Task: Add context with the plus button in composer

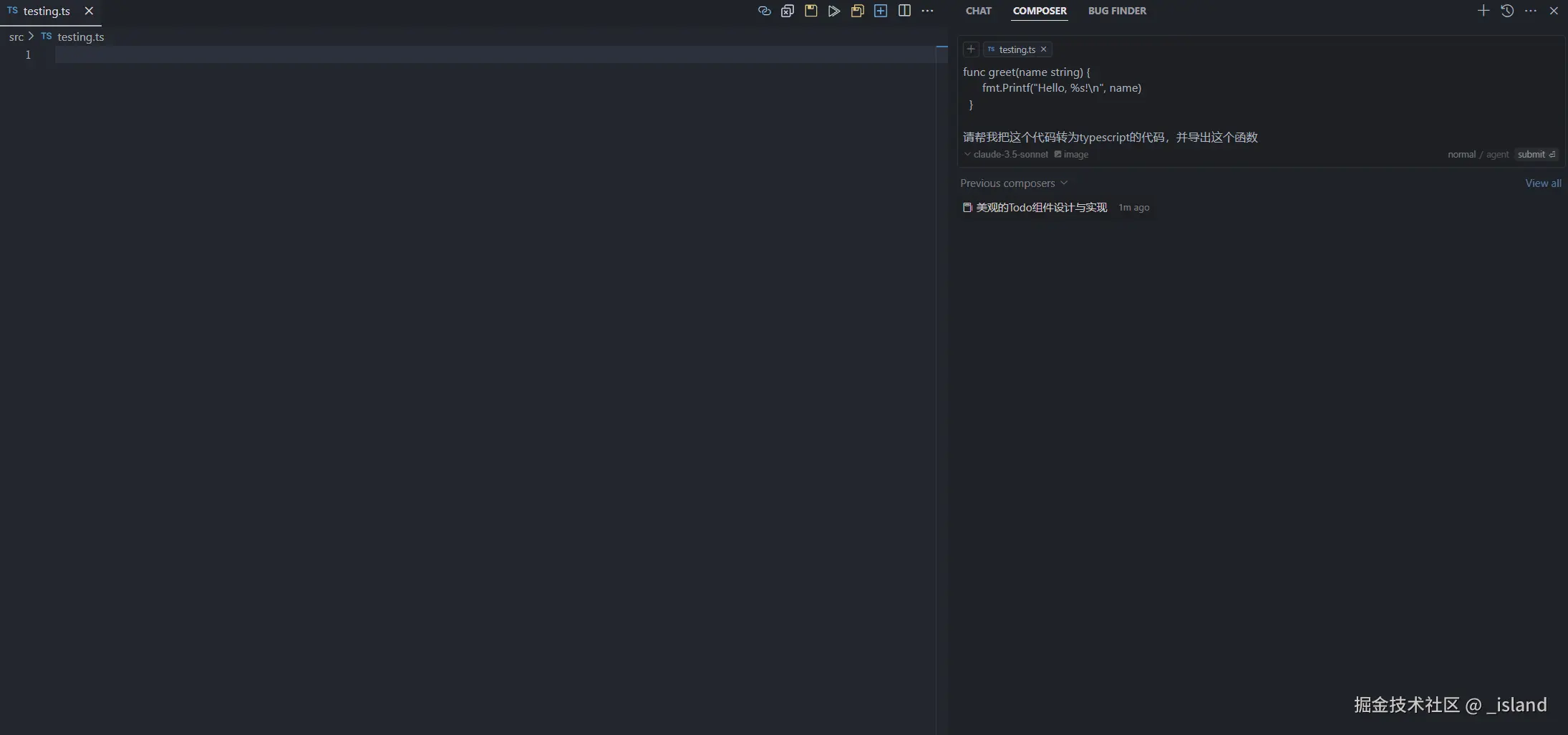Action: 971,49
